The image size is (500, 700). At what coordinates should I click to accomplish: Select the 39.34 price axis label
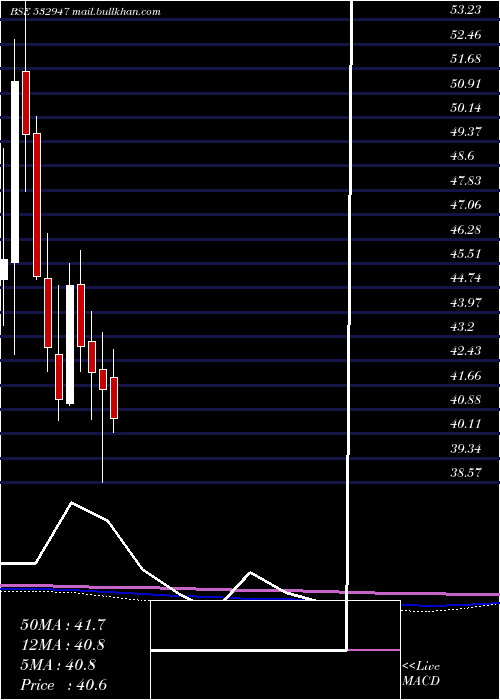pos(466,448)
